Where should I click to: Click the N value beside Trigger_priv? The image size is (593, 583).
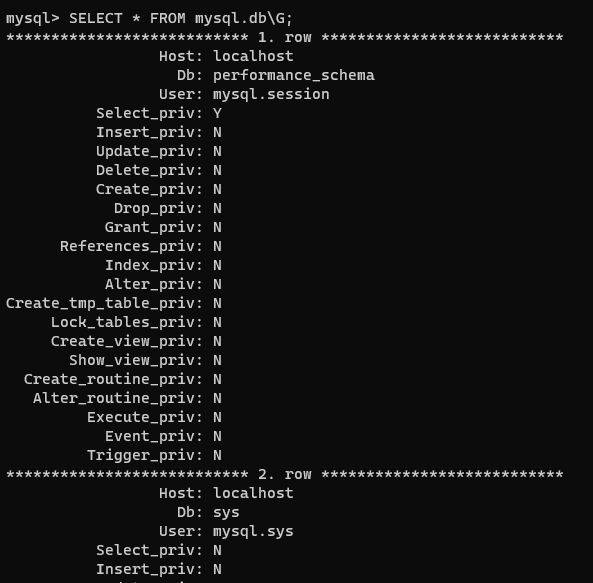tap(217, 455)
